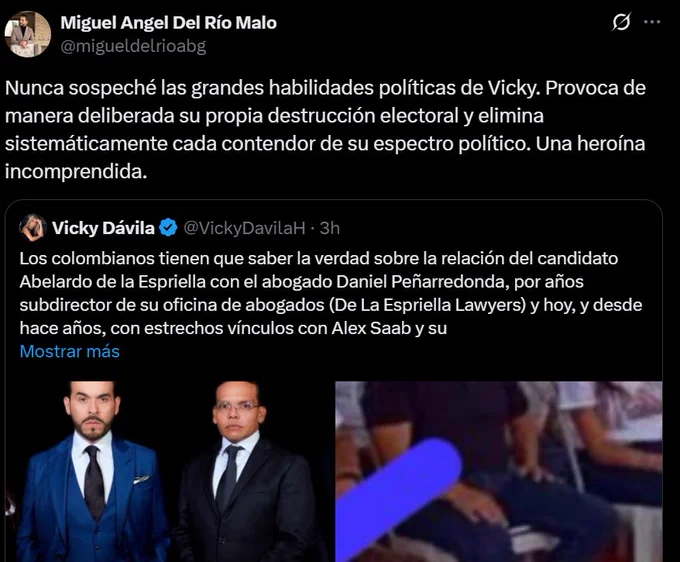680x562 pixels.
Task: Select the blue verified badge
Action: coord(168,228)
